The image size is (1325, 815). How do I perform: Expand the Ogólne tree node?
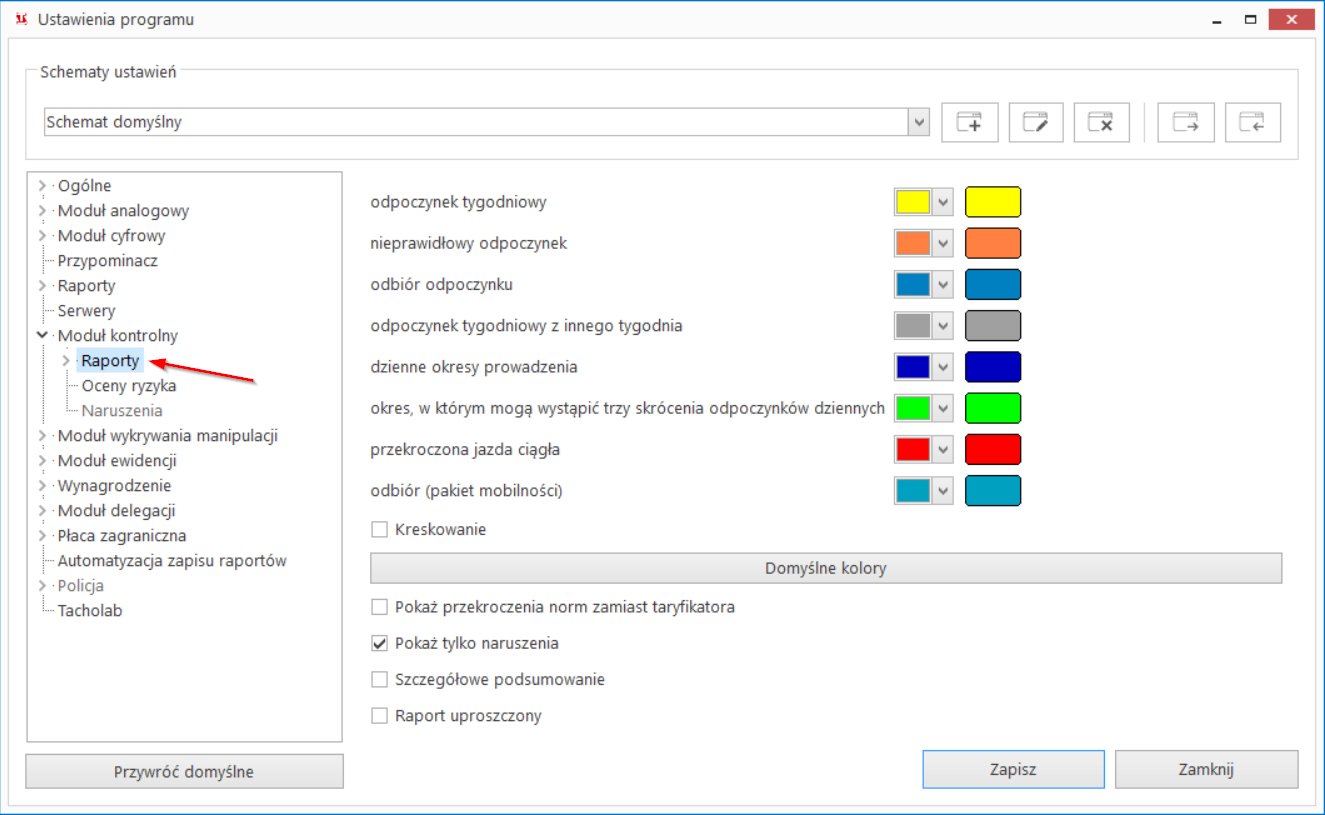click(42, 186)
